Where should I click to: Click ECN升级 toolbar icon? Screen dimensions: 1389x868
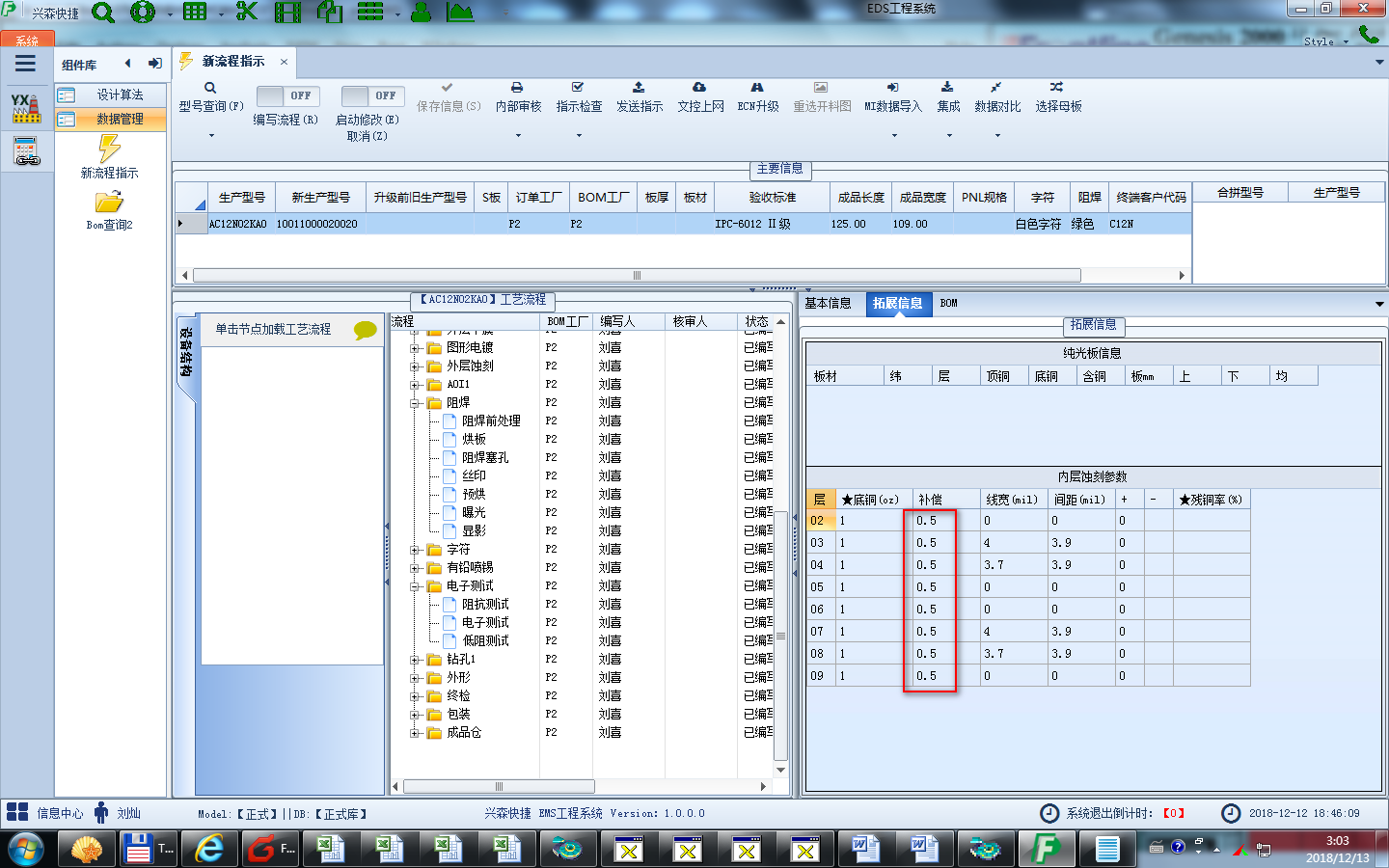point(757,87)
